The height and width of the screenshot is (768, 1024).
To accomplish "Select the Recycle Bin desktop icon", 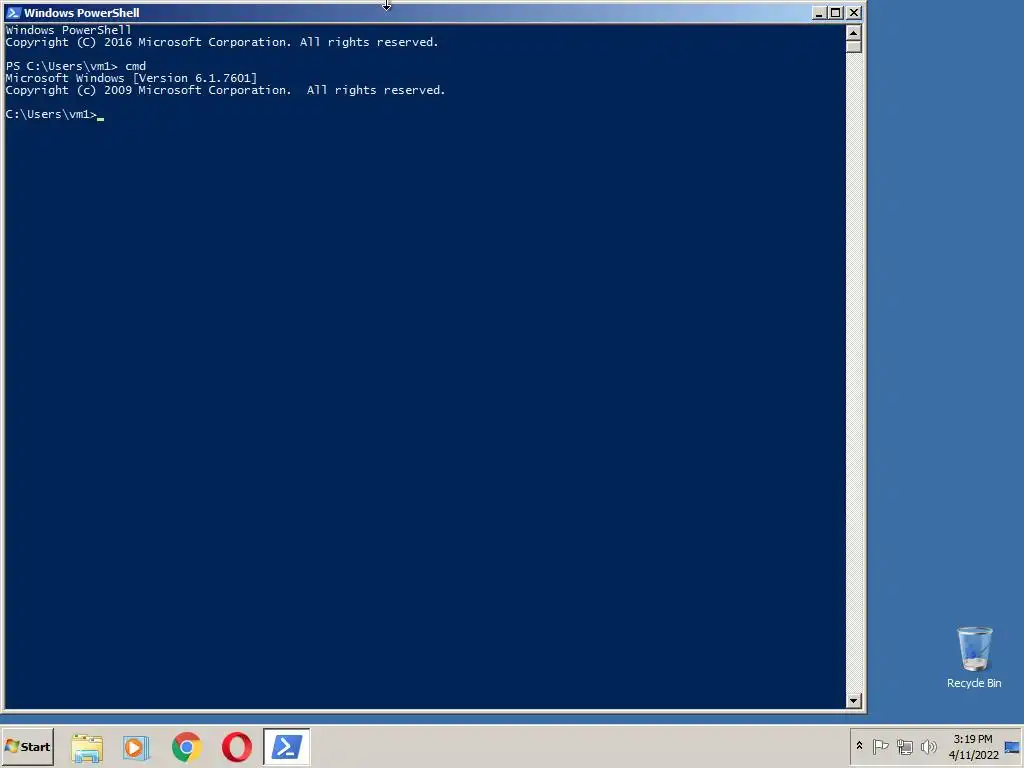I will coord(974,657).
